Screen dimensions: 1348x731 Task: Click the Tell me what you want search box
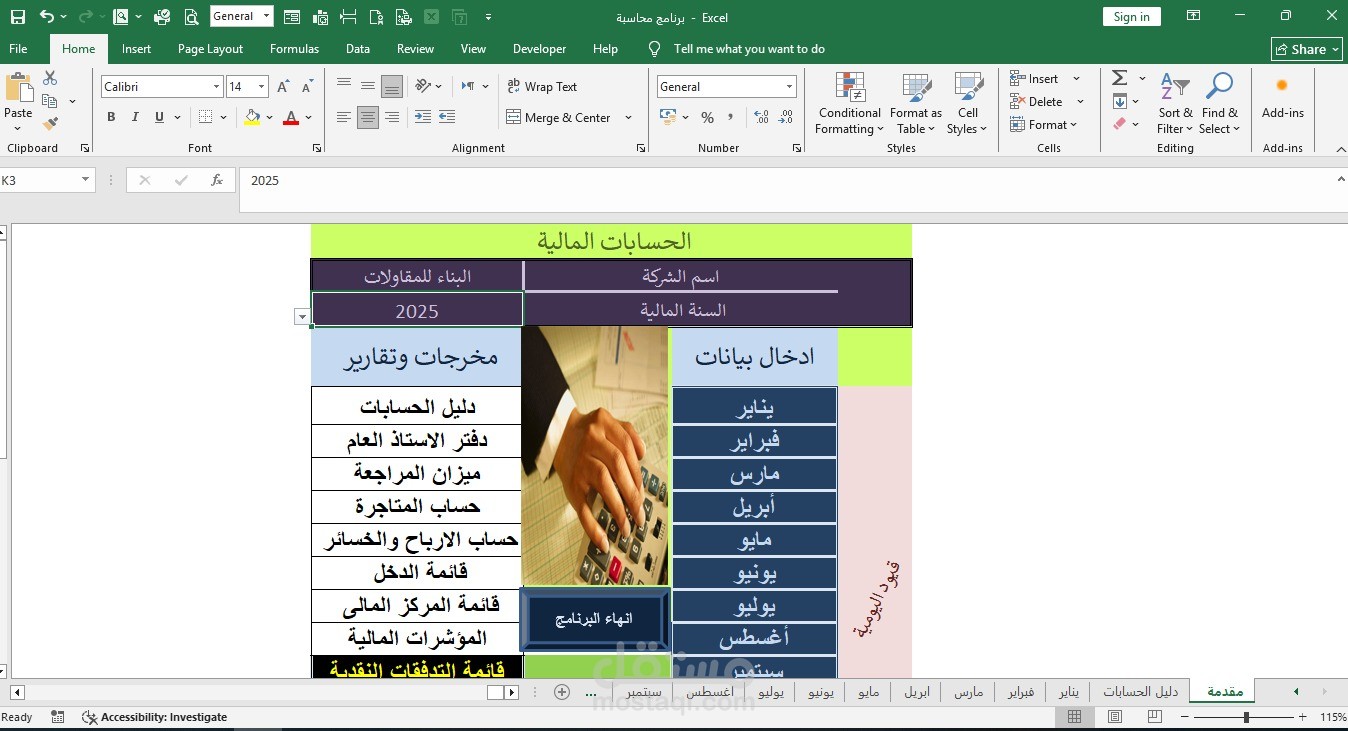pos(749,49)
